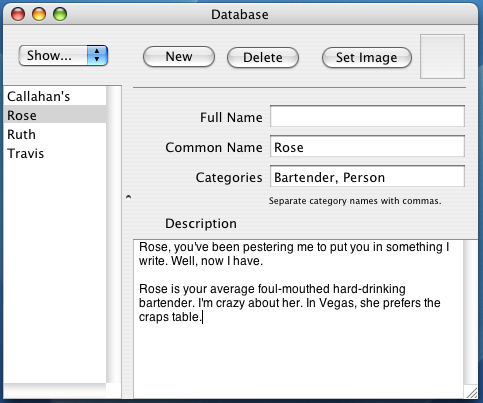483x403 pixels.
Task: Click the New button
Action: 179,57
